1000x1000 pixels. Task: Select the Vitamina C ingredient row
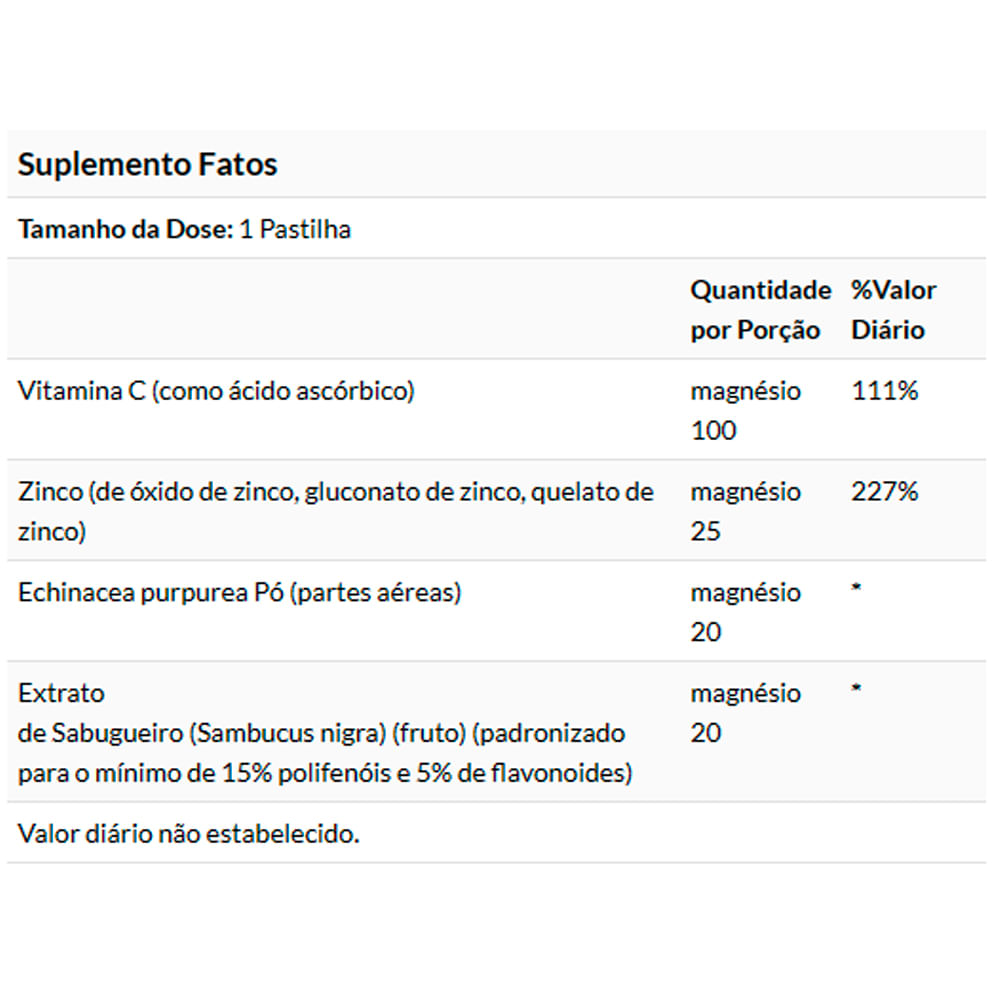[x=216, y=391]
